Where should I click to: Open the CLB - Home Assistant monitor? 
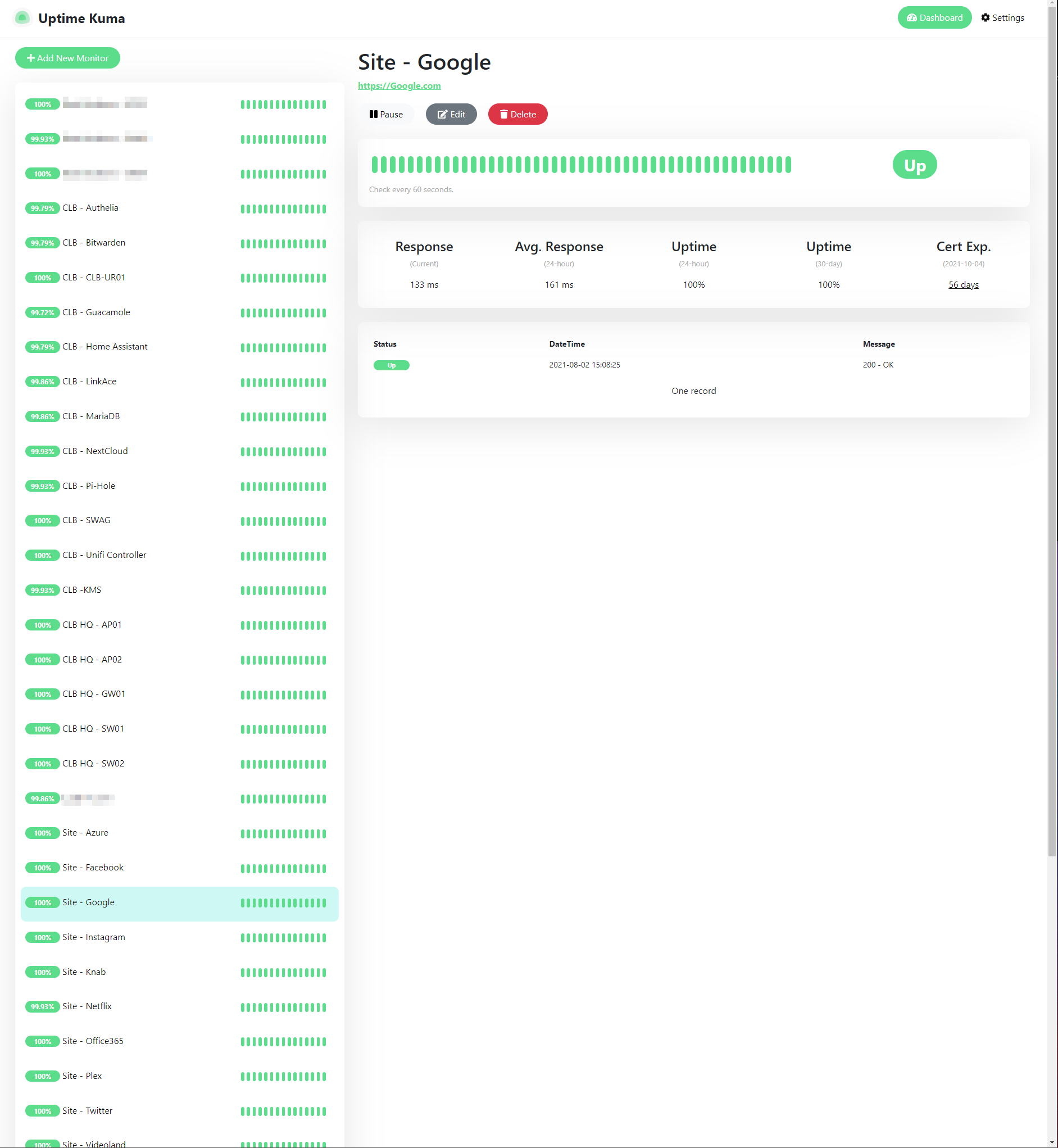pyautogui.click(x=180, y=348)
